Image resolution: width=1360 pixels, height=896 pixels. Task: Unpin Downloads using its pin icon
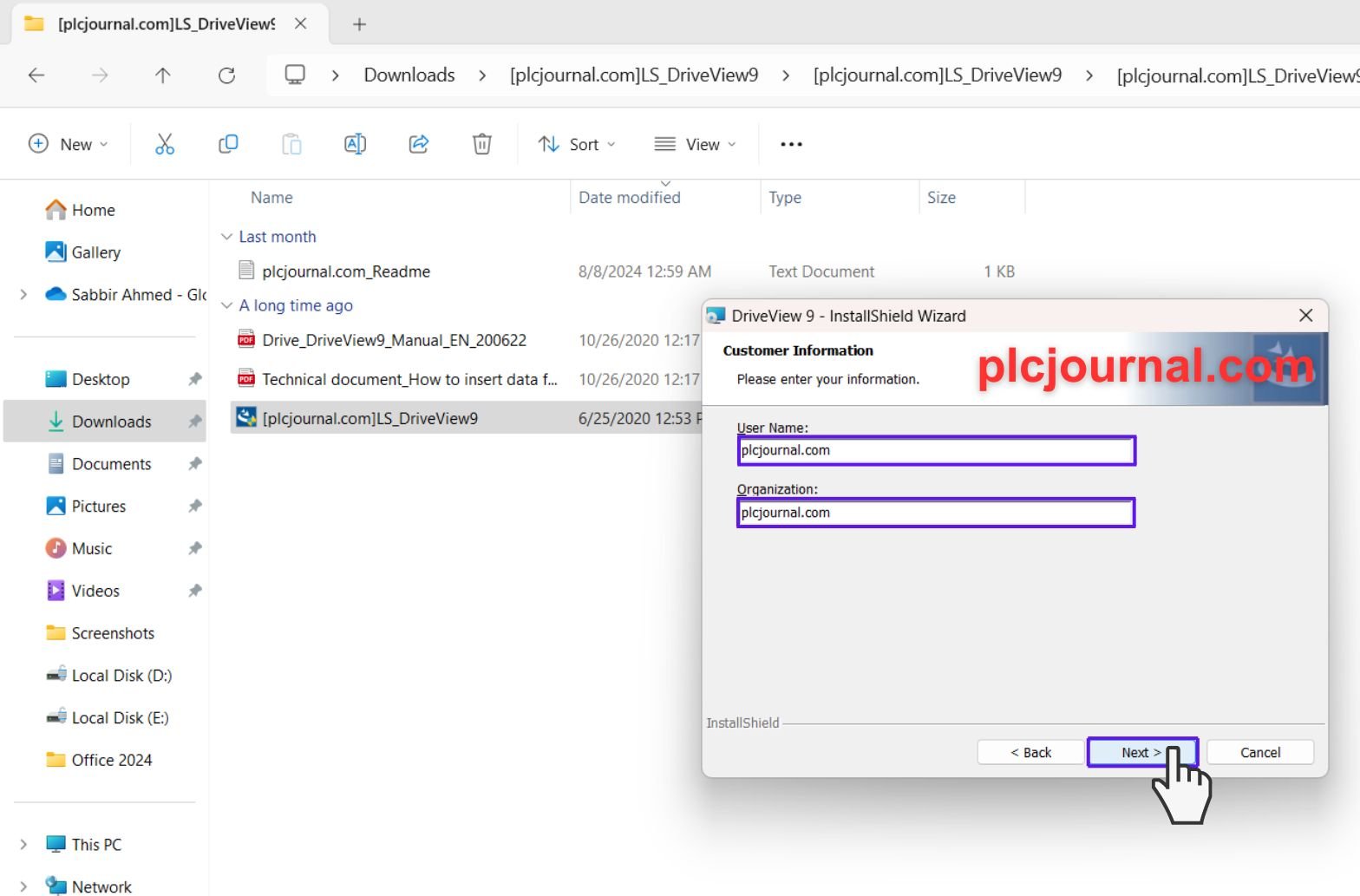point(195,422)
